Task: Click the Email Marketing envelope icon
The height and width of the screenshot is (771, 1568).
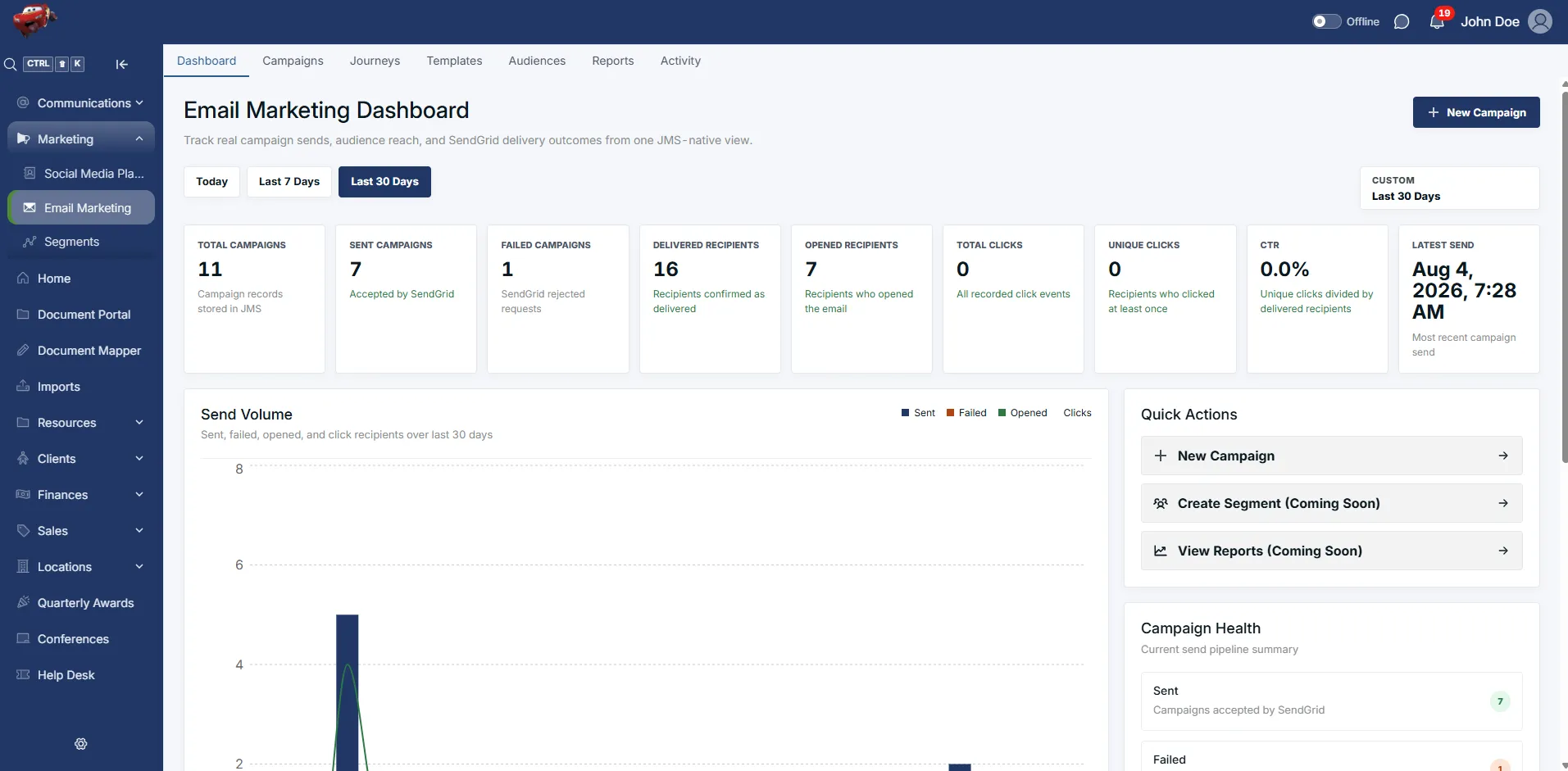Action: 30,207
